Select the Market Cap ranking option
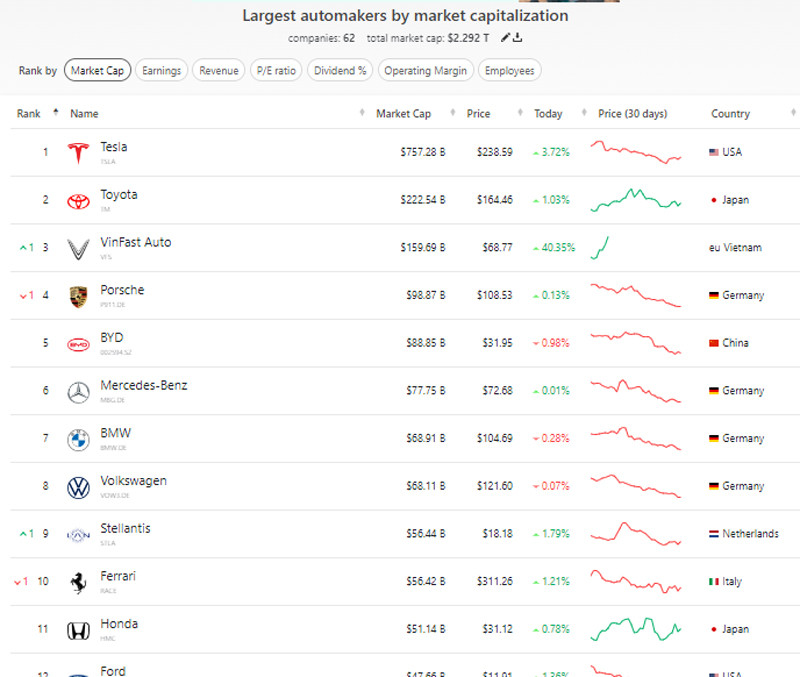 [x=97, y=71]
